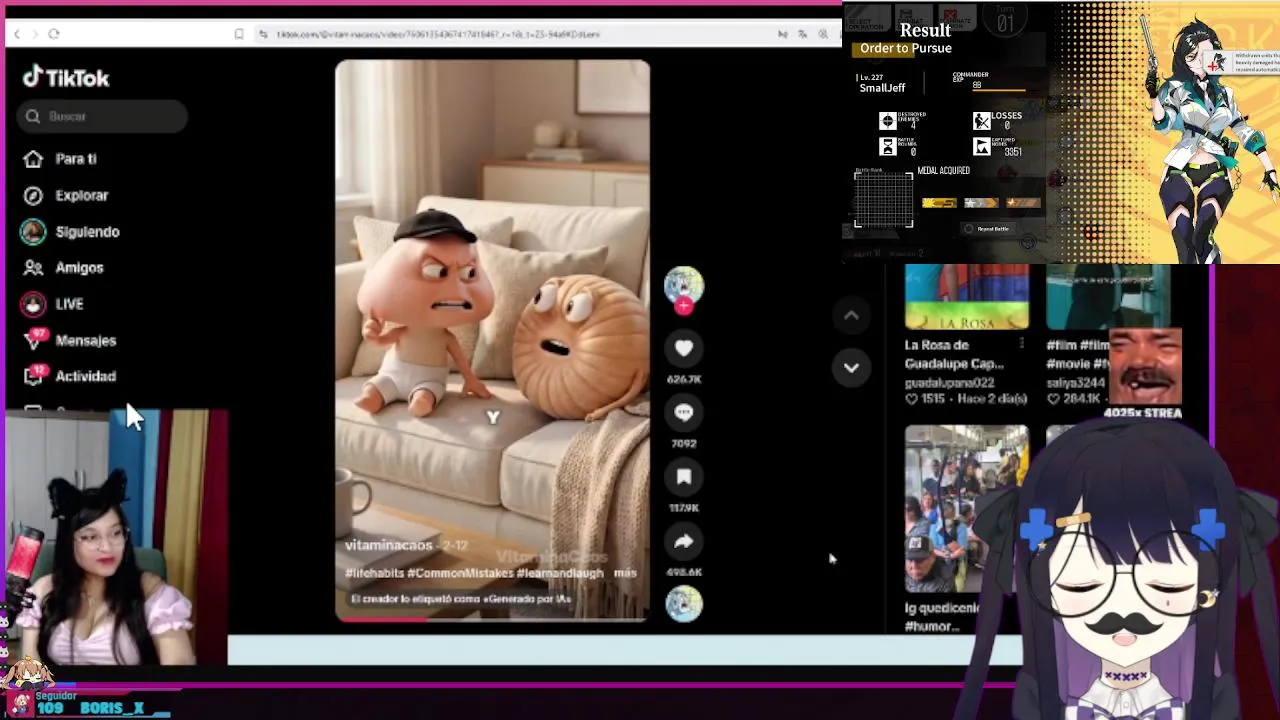Click the Result heading in the game window
The width and height of the screenshot is (1280, 720).
tap(925, 30)
